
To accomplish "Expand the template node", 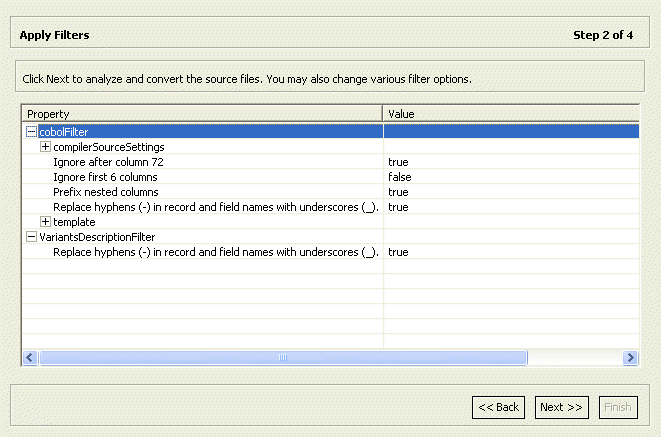I will pos(45,222).
